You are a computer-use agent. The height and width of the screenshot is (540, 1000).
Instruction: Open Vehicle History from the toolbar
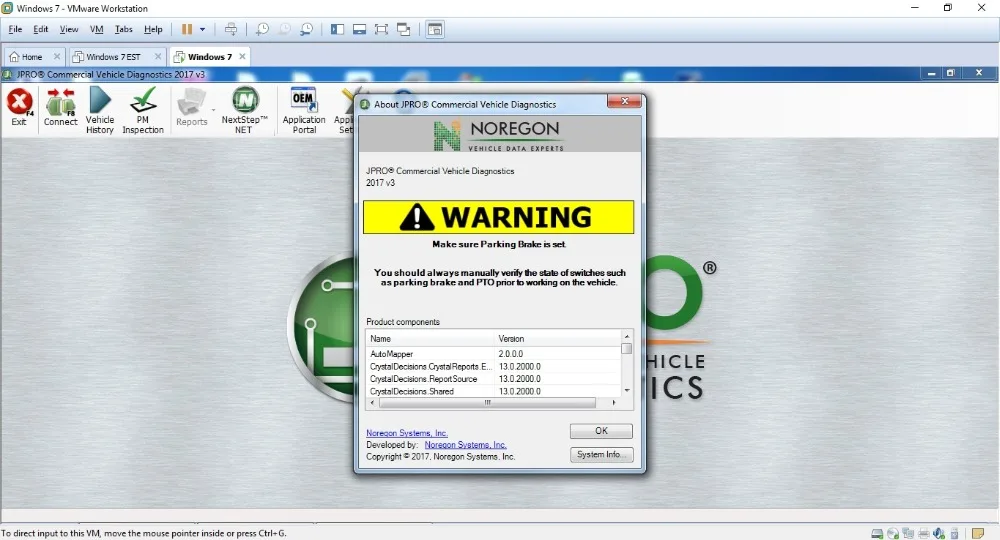point(100,107)
